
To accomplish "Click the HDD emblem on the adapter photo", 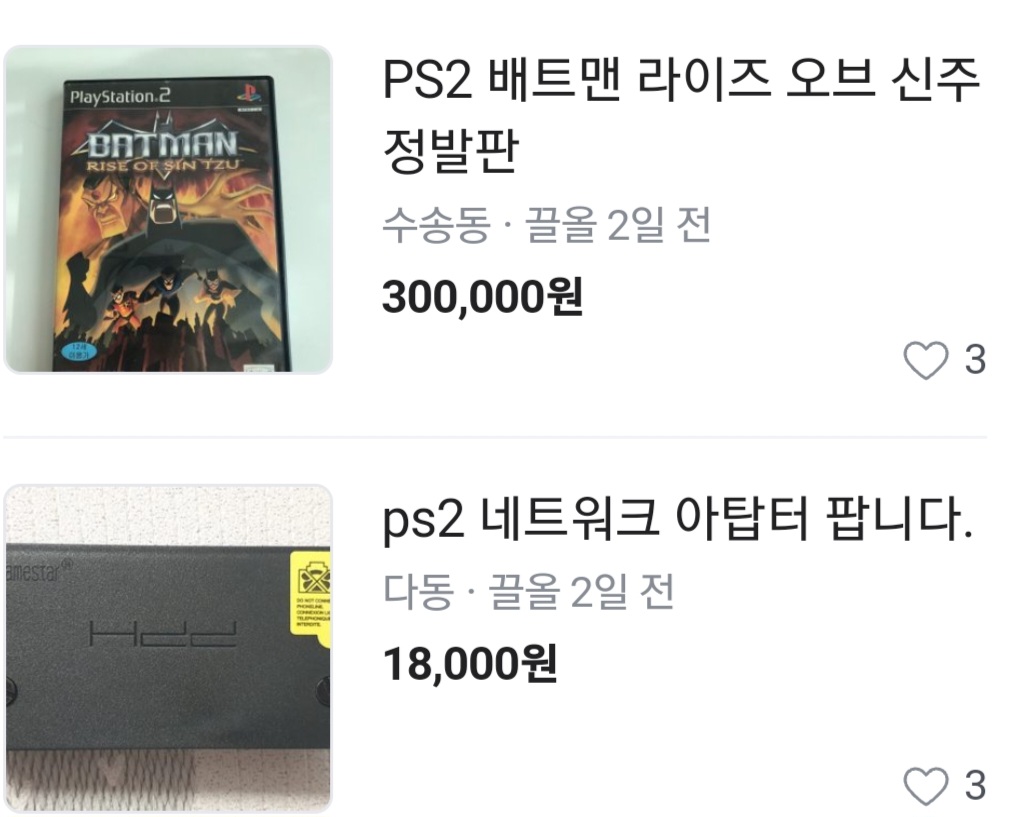I will click(162, 633).
